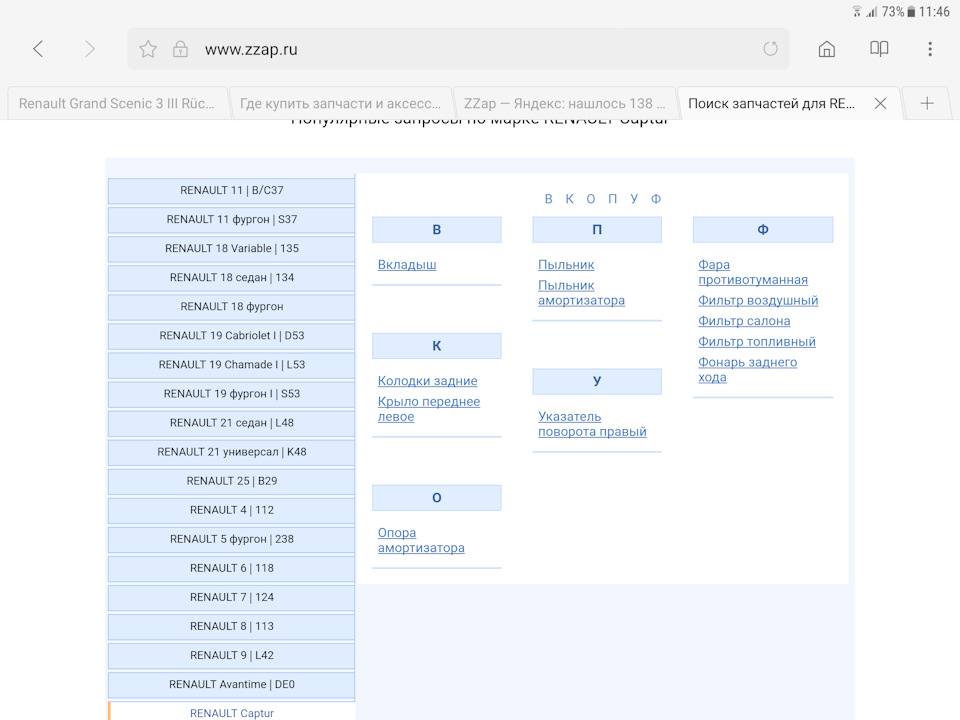Open RENAULT 9 | L42 model

tap(231, 656)
